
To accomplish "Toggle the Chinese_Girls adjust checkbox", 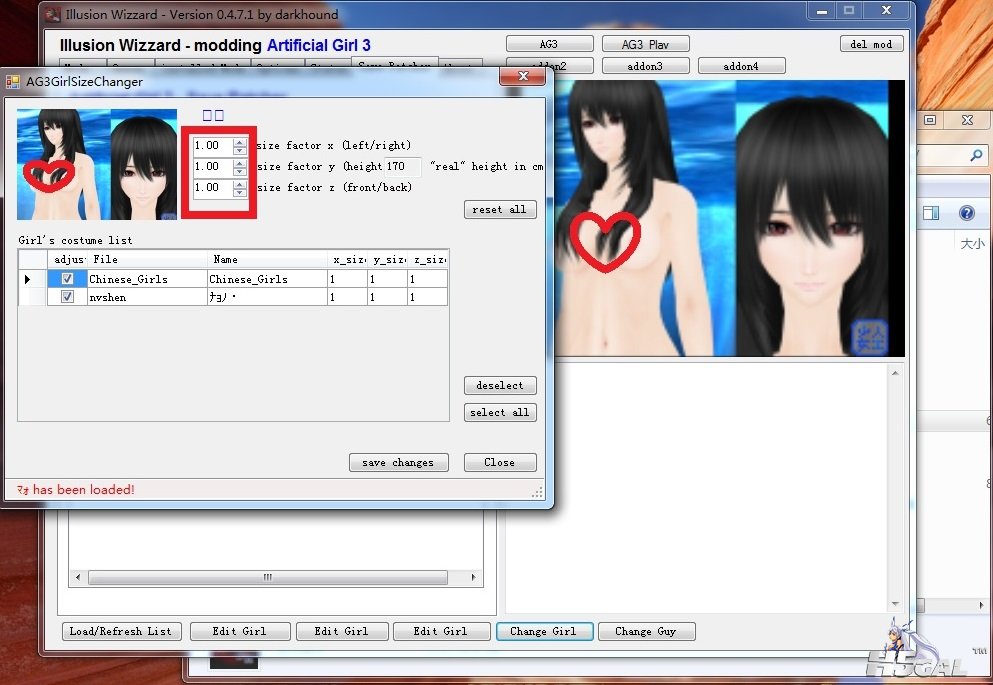I will click(x=67, y=279).
